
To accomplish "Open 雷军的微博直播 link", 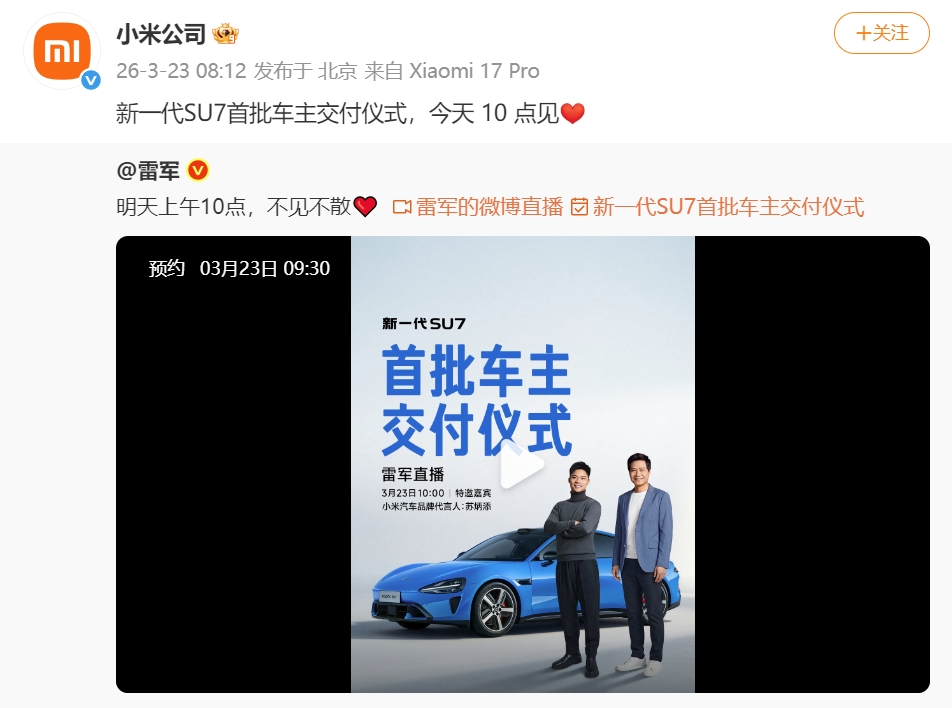I will point(489,207).
